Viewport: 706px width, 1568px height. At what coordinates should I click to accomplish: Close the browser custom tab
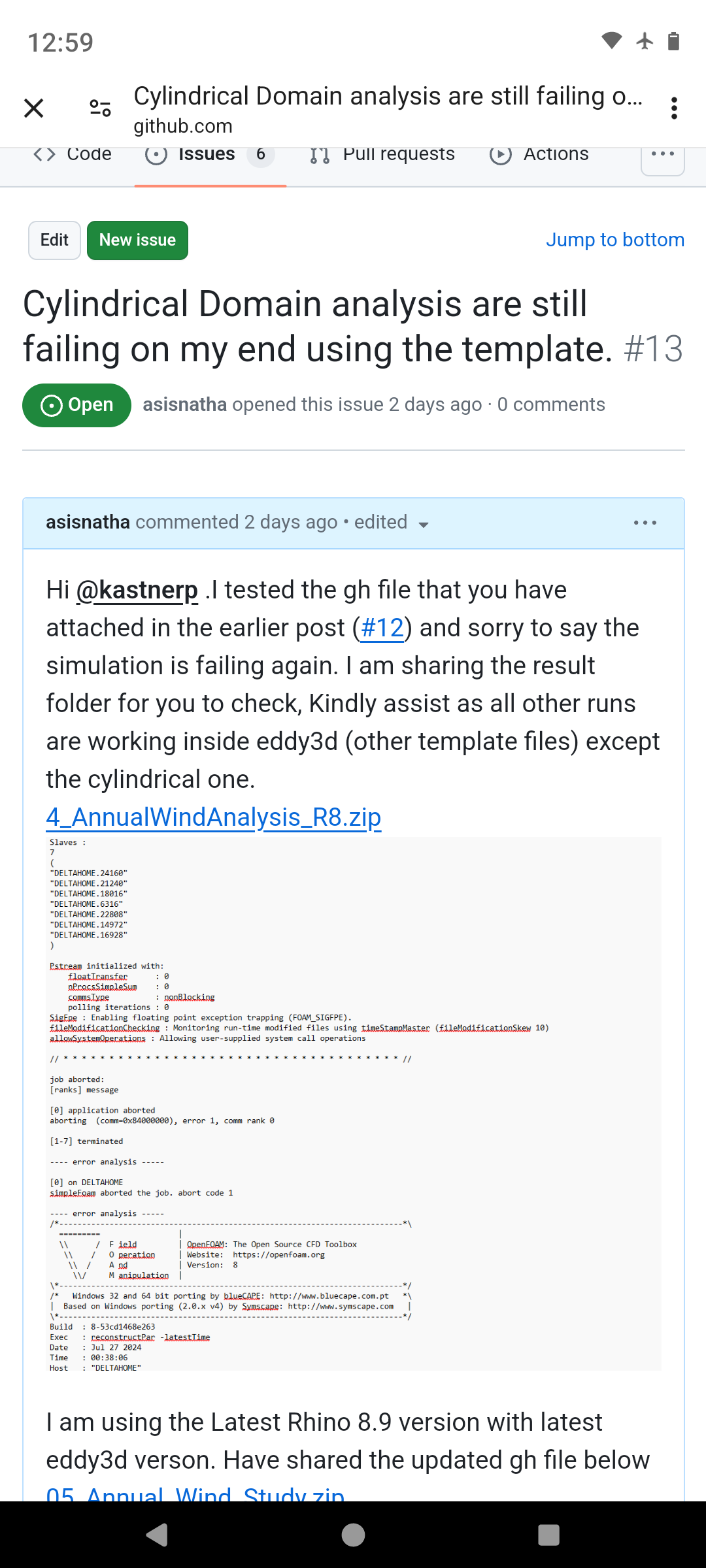pos(34,108)
